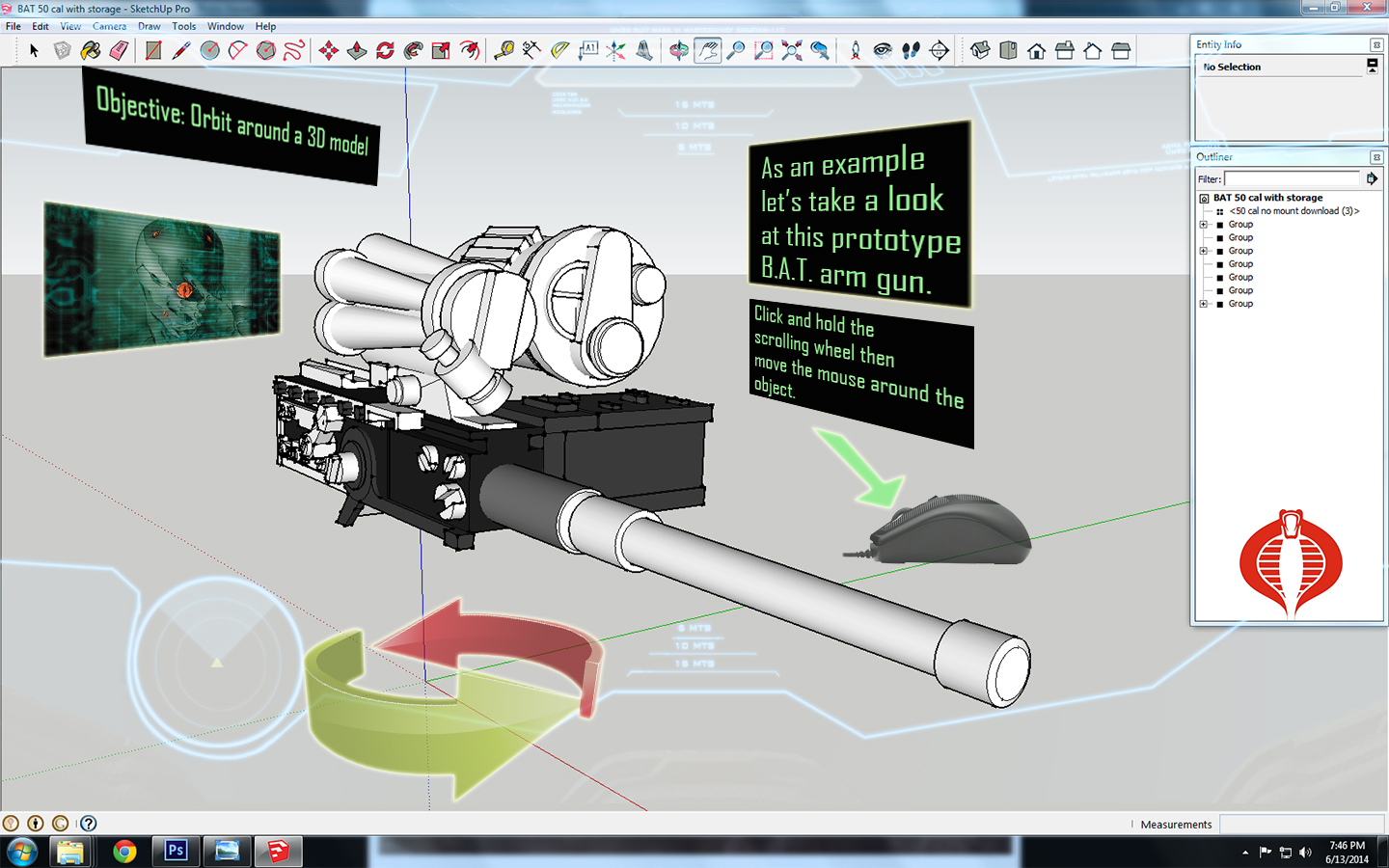
Task: Activate the Look Around eye tool
Action: 882,50
